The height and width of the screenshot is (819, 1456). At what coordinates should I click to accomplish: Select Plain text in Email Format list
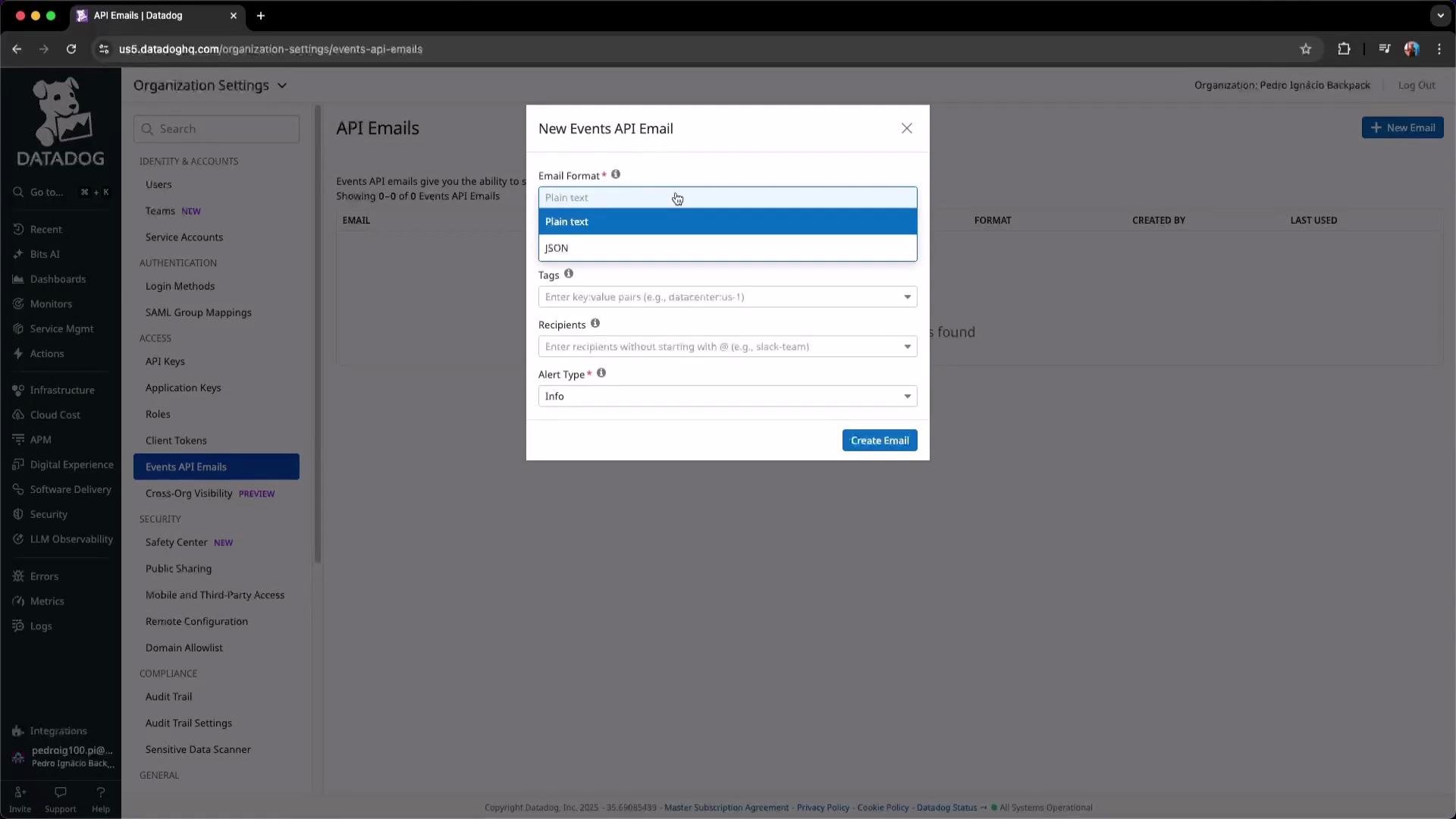tap(727, 221)
